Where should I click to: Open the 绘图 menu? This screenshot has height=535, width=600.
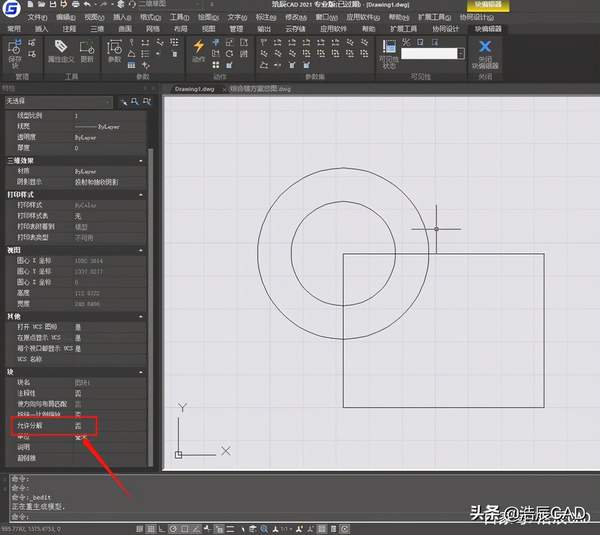click(209, 17)
